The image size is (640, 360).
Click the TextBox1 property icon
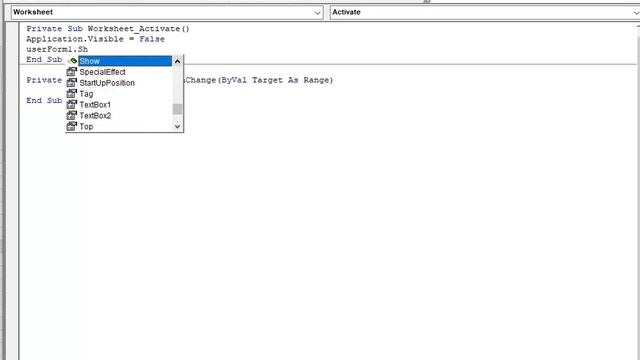pos(71,104)
